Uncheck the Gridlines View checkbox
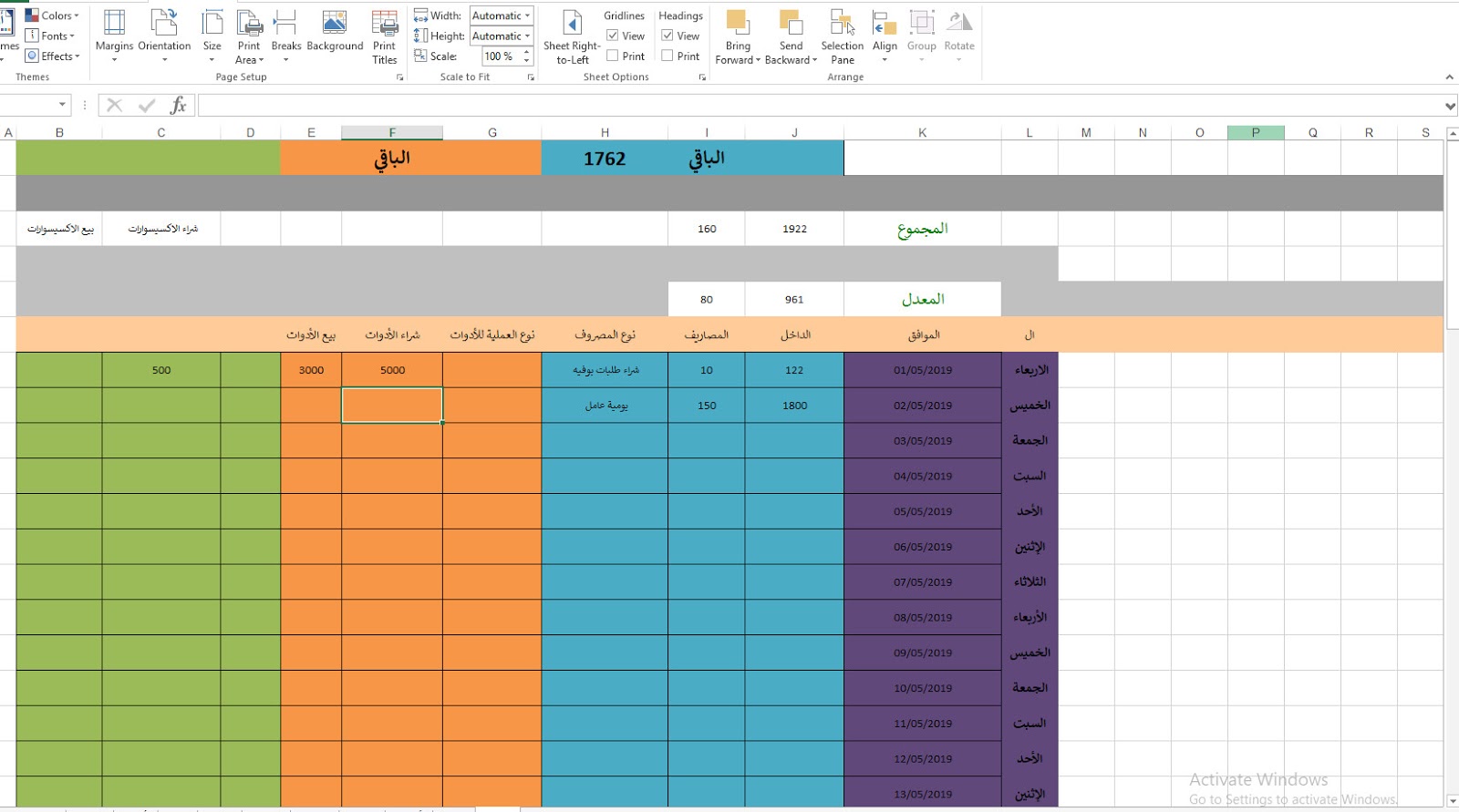The width and height of the screenshot is (1459, 812). (x=613, y=36)
